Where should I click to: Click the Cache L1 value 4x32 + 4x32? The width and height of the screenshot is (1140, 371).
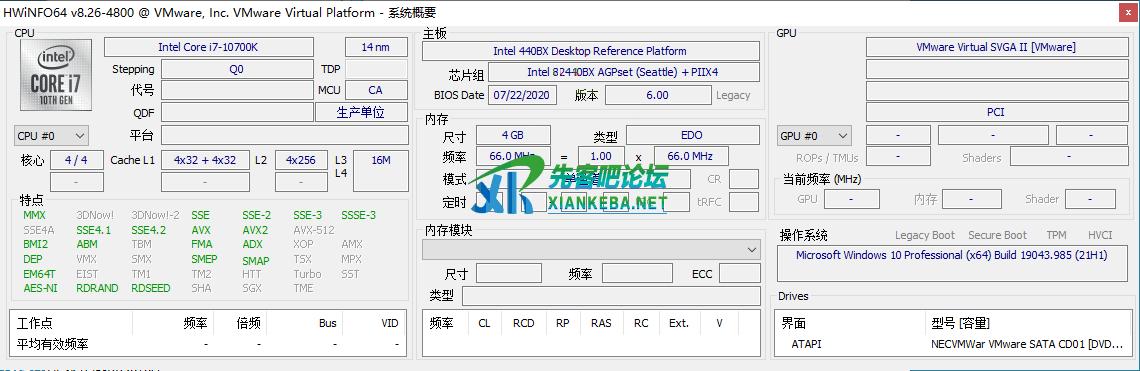click(205, 160)
